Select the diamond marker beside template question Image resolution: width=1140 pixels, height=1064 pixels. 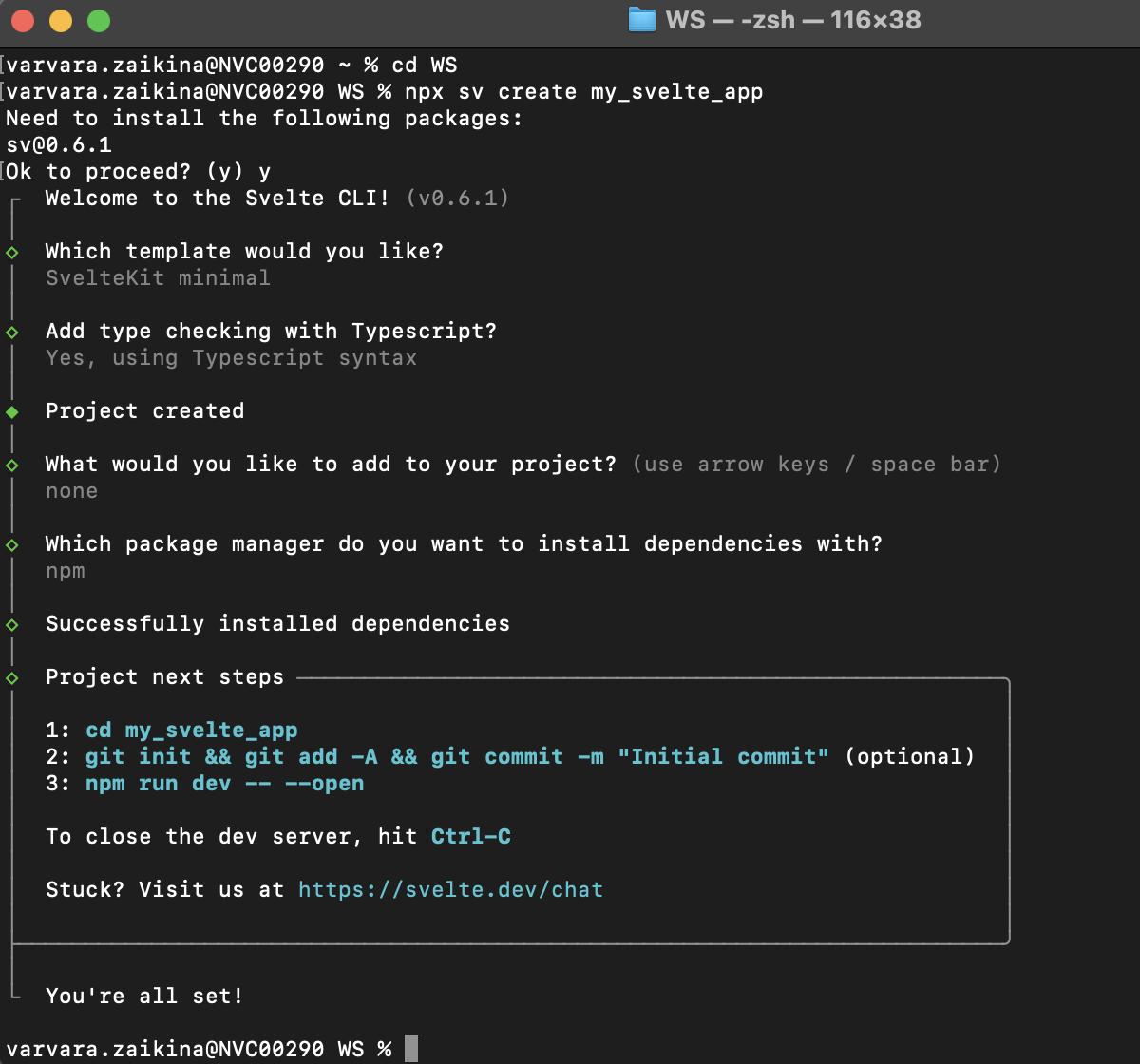pyautogui.click(x=11, y=251)
